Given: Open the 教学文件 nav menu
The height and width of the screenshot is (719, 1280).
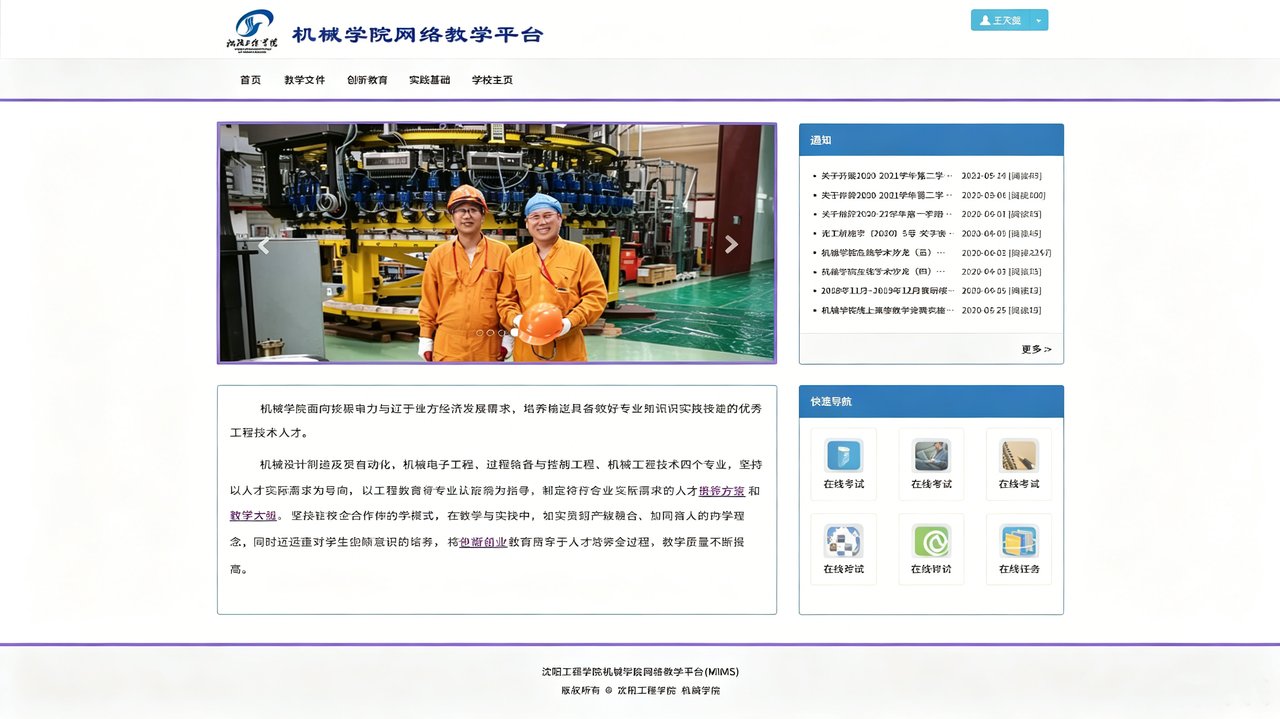Looking at the screenshot, I should [304, 80].
